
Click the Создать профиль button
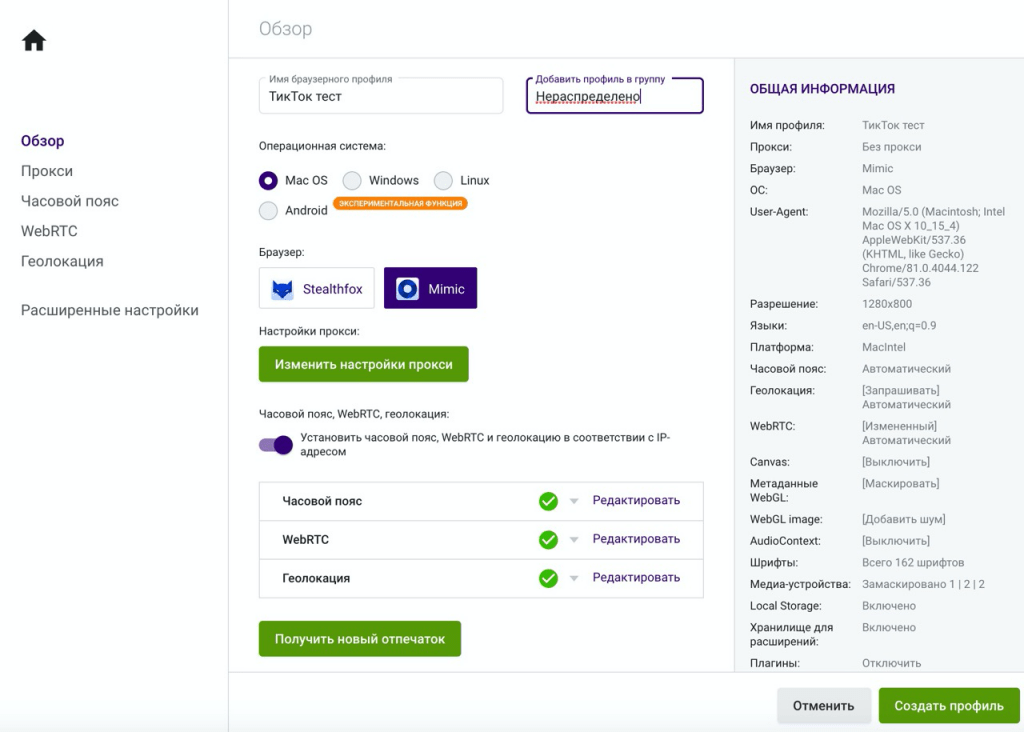pyautogui.click(x=948, y=705)
